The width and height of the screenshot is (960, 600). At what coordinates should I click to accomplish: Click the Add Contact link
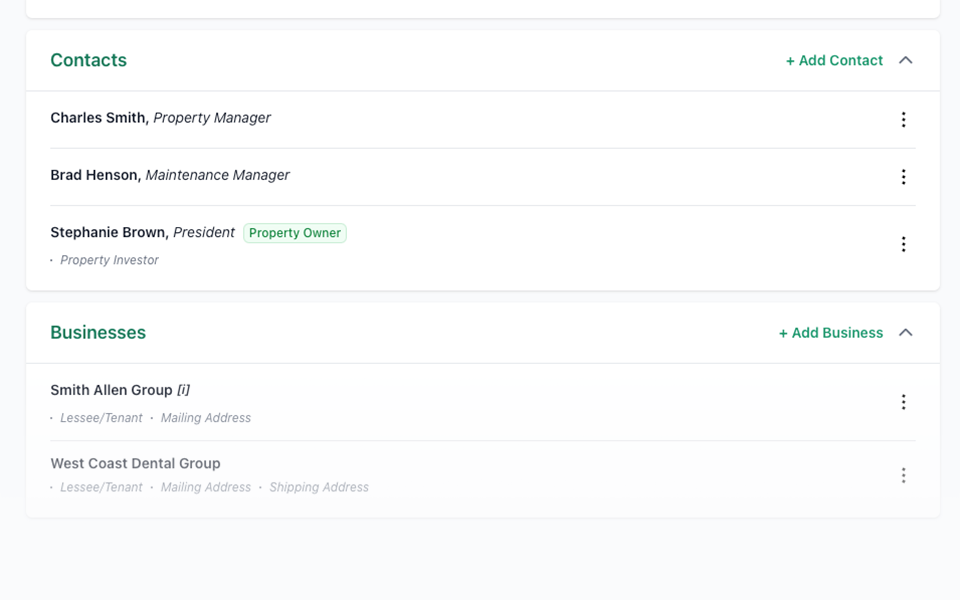pyautogui.click(x=834, y=61)
